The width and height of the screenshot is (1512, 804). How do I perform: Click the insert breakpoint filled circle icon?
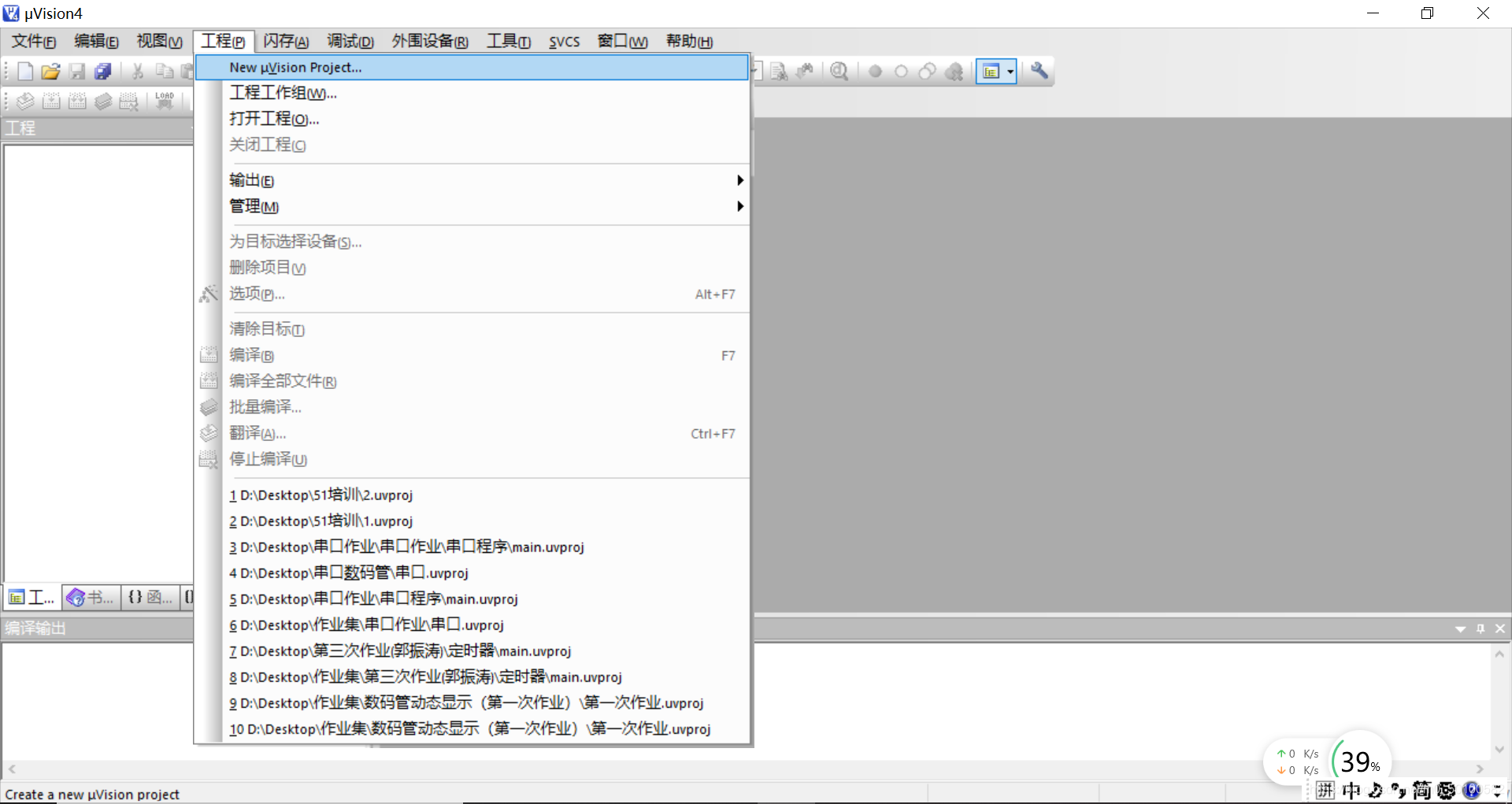tap(875, 72)
